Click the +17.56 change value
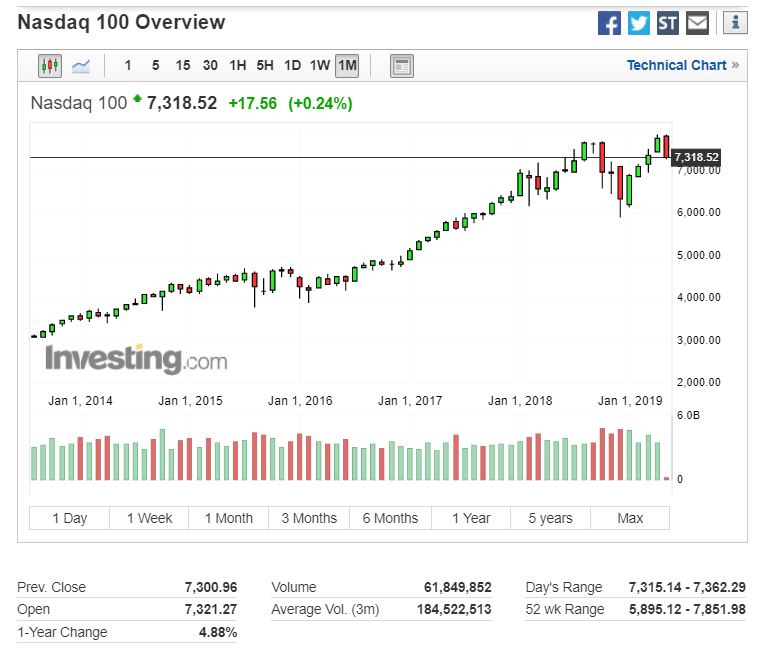The image size is (762, 655). tap(252, 103)
